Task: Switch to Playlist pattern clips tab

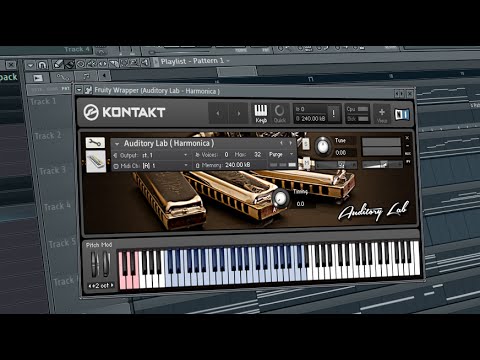Action: (86, 76)
